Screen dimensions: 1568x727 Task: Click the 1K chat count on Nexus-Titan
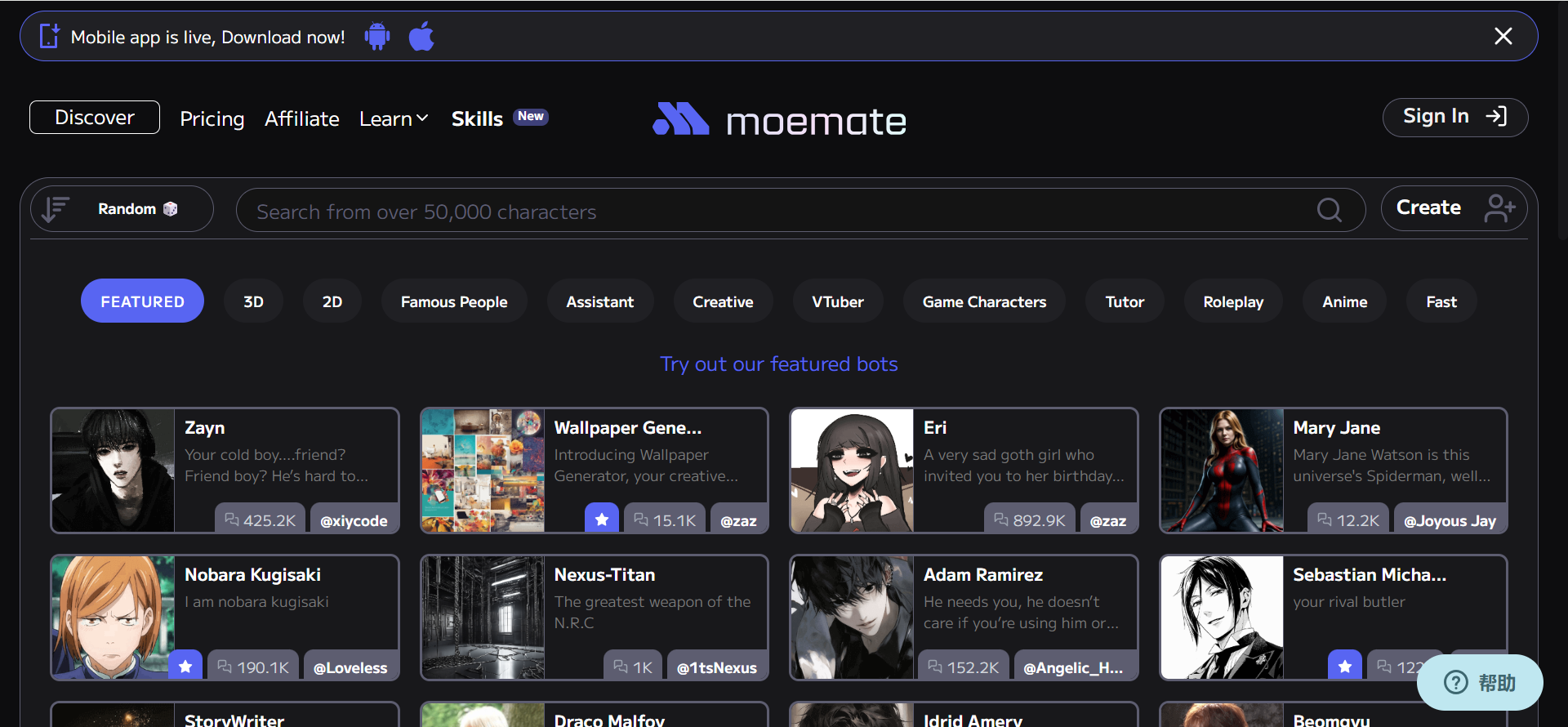(633, 667)
